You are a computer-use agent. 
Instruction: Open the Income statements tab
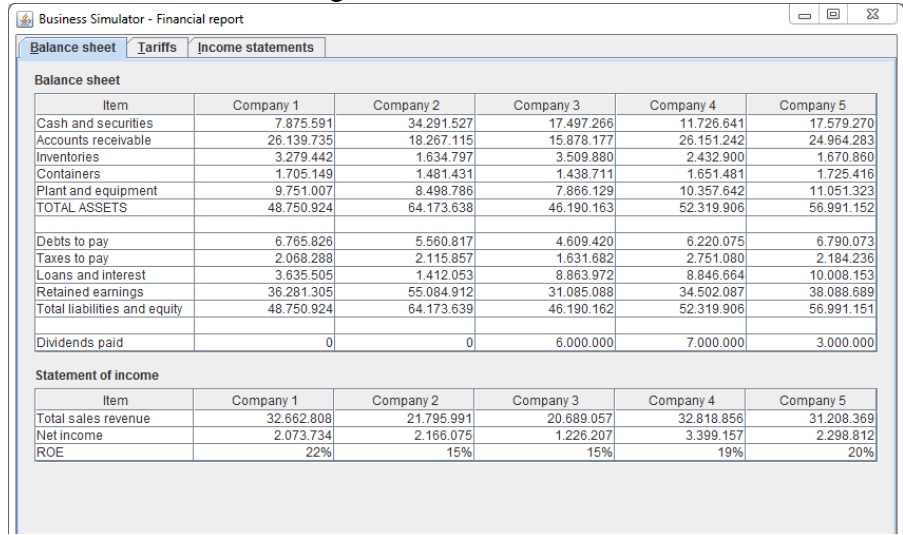tap(256, 48)
